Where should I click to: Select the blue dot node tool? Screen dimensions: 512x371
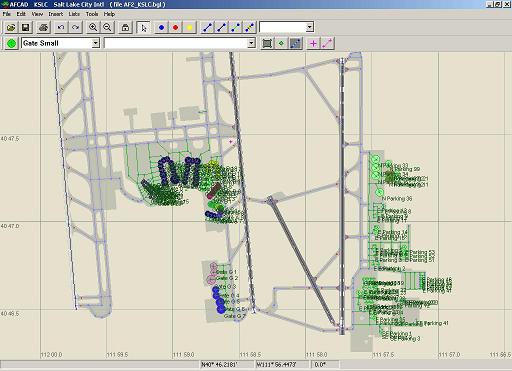pos(161,27)
